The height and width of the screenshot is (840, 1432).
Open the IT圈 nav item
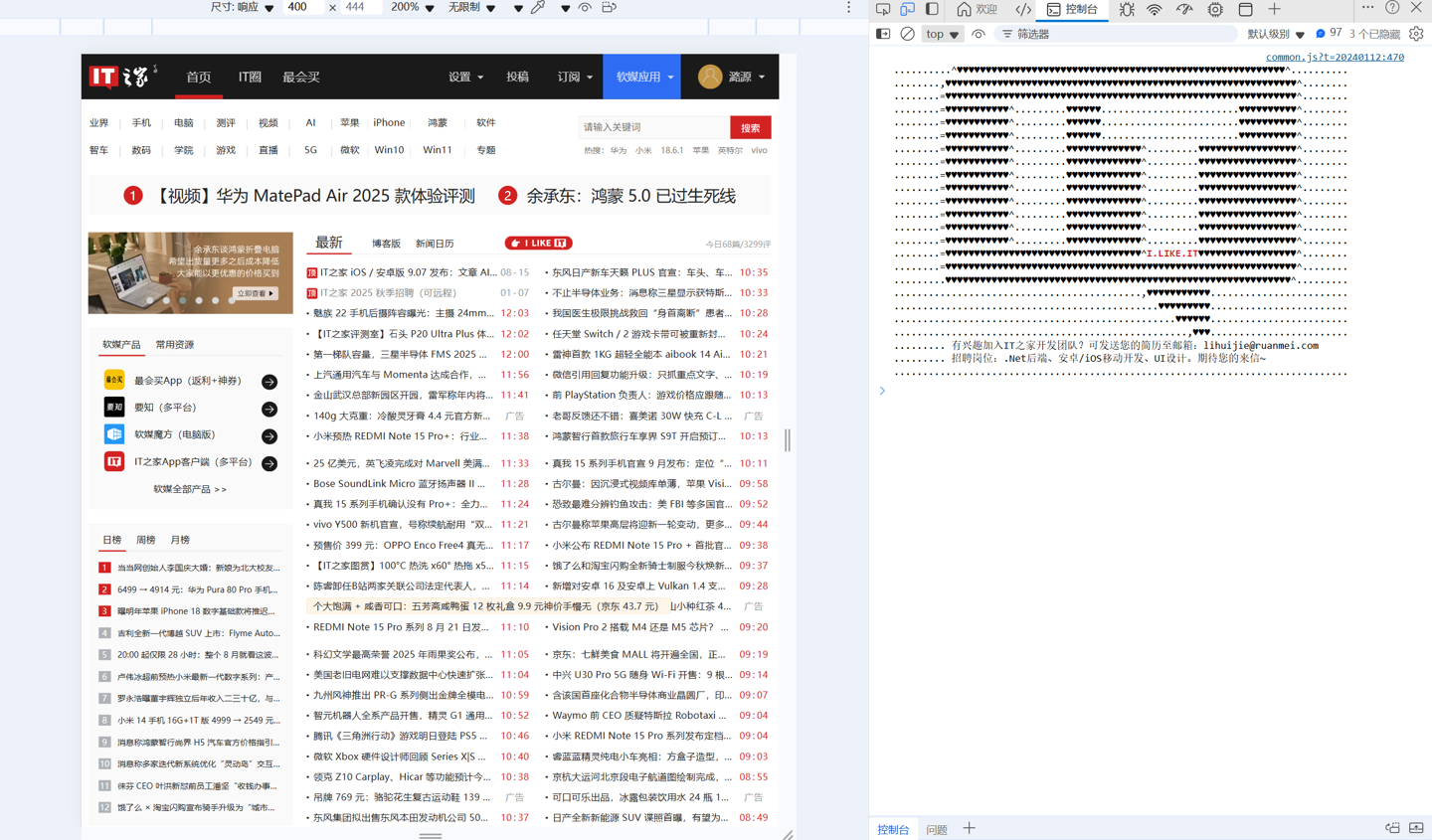pos(250,77)
